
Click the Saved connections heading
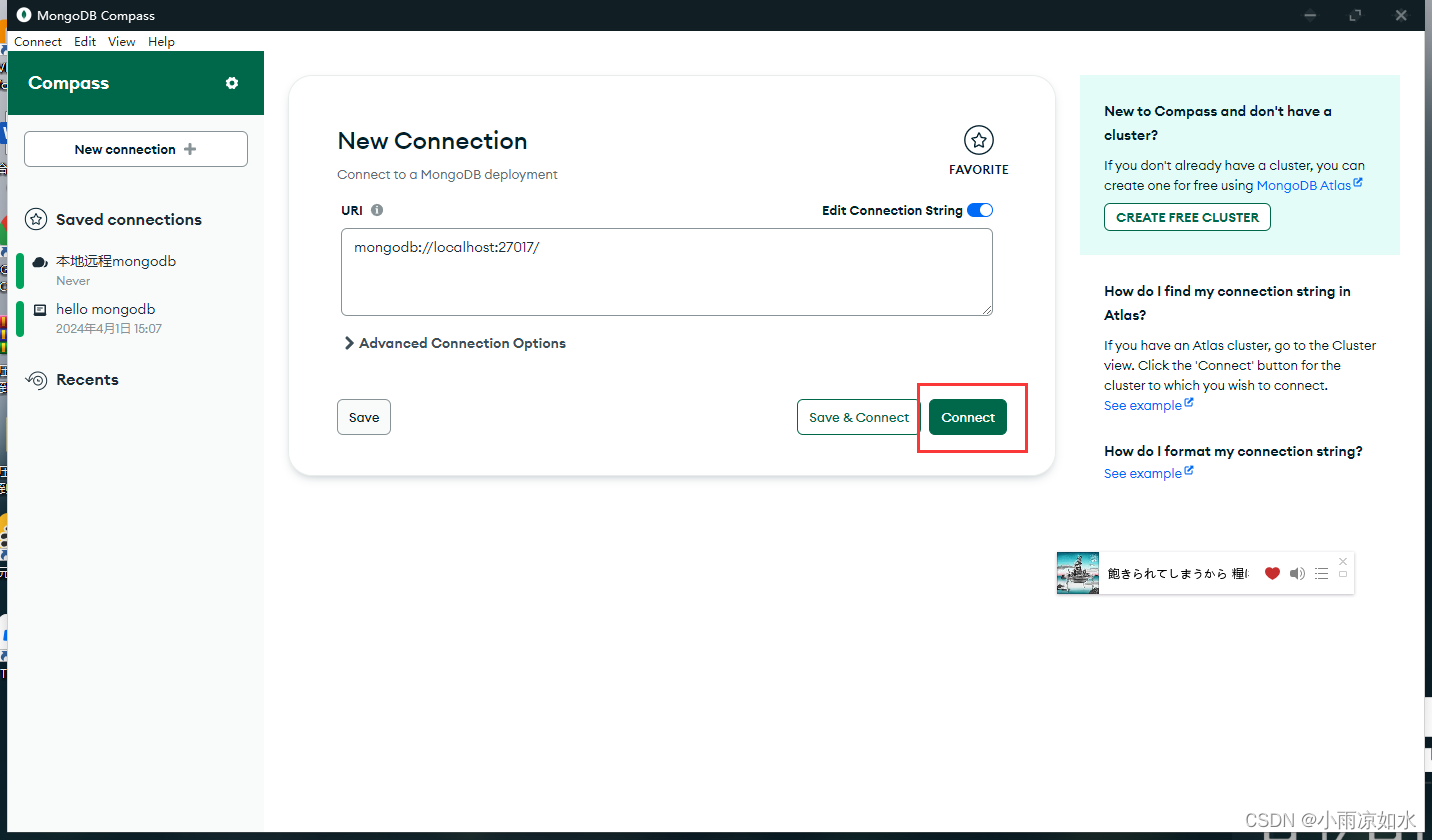(x=129, y=219)
